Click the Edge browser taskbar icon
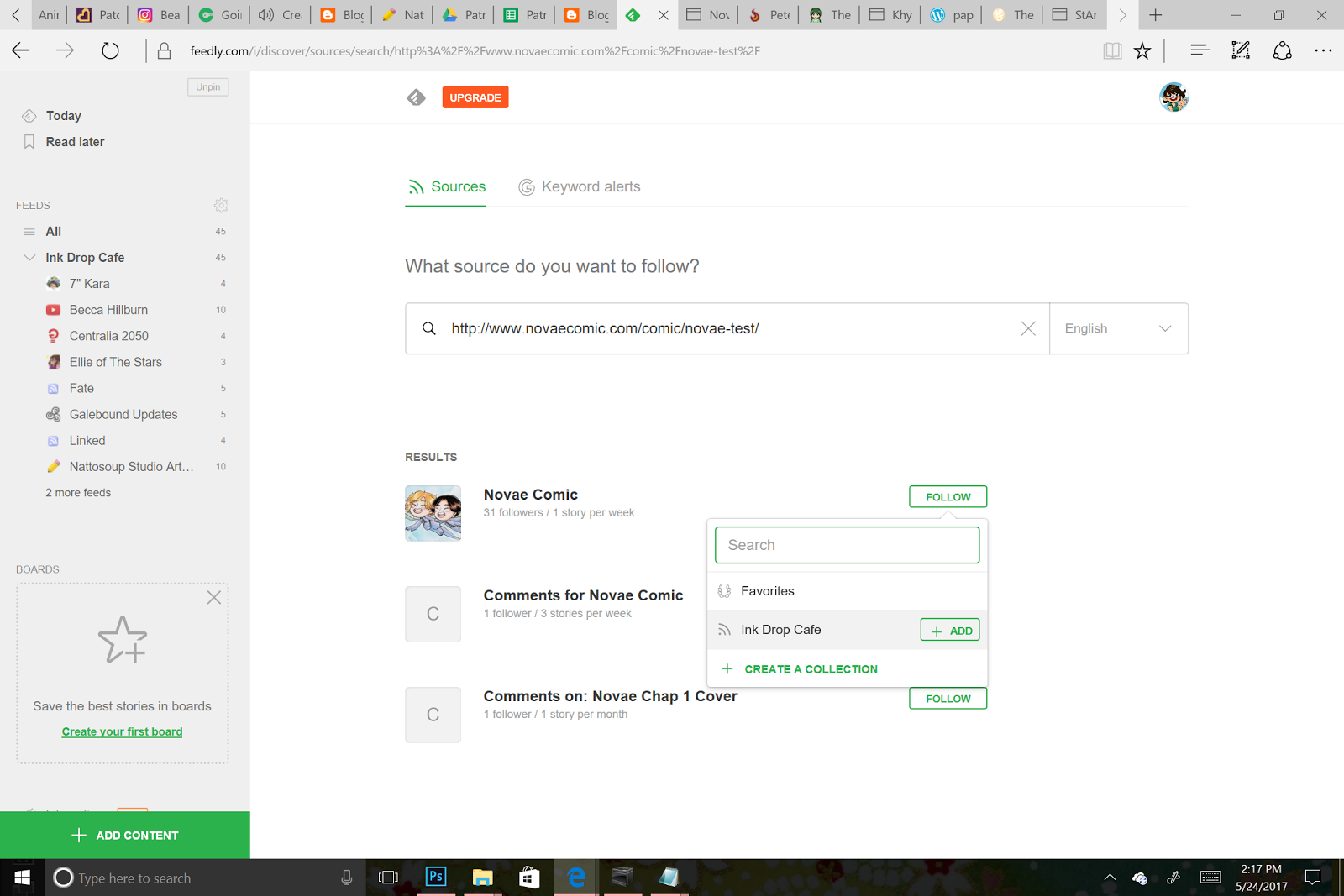Viewport: 1344px width, 896px height. point(576,878)
